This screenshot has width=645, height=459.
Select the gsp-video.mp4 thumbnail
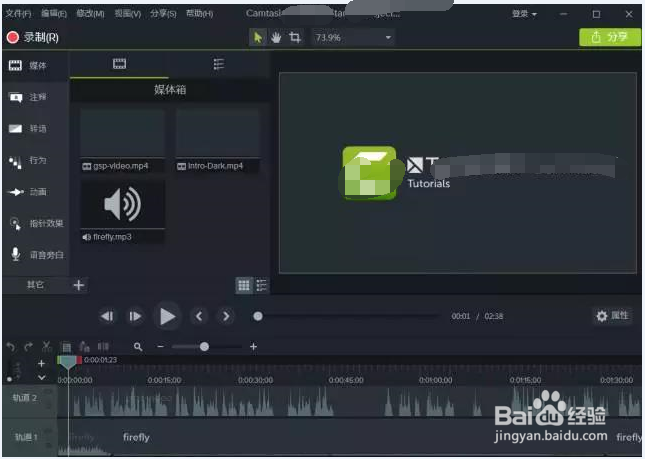[123, 140]
